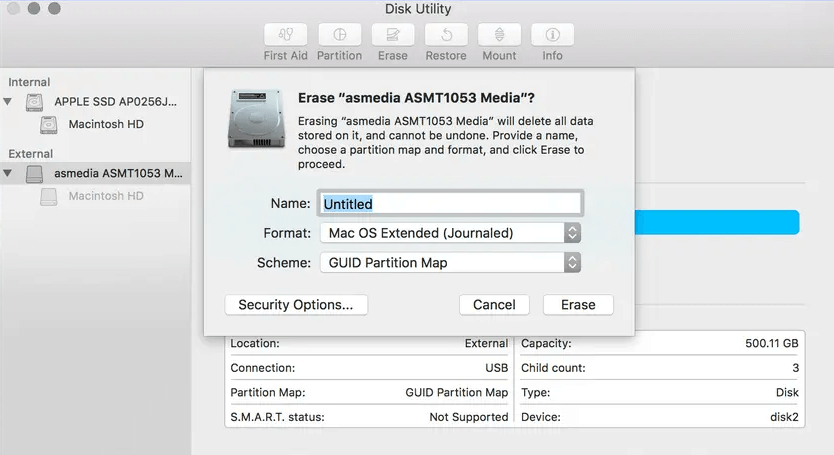834x455 pixels.
Task: Select internal Macintosh HD volume
Action: pyautogui.click(x=105, y=124)
